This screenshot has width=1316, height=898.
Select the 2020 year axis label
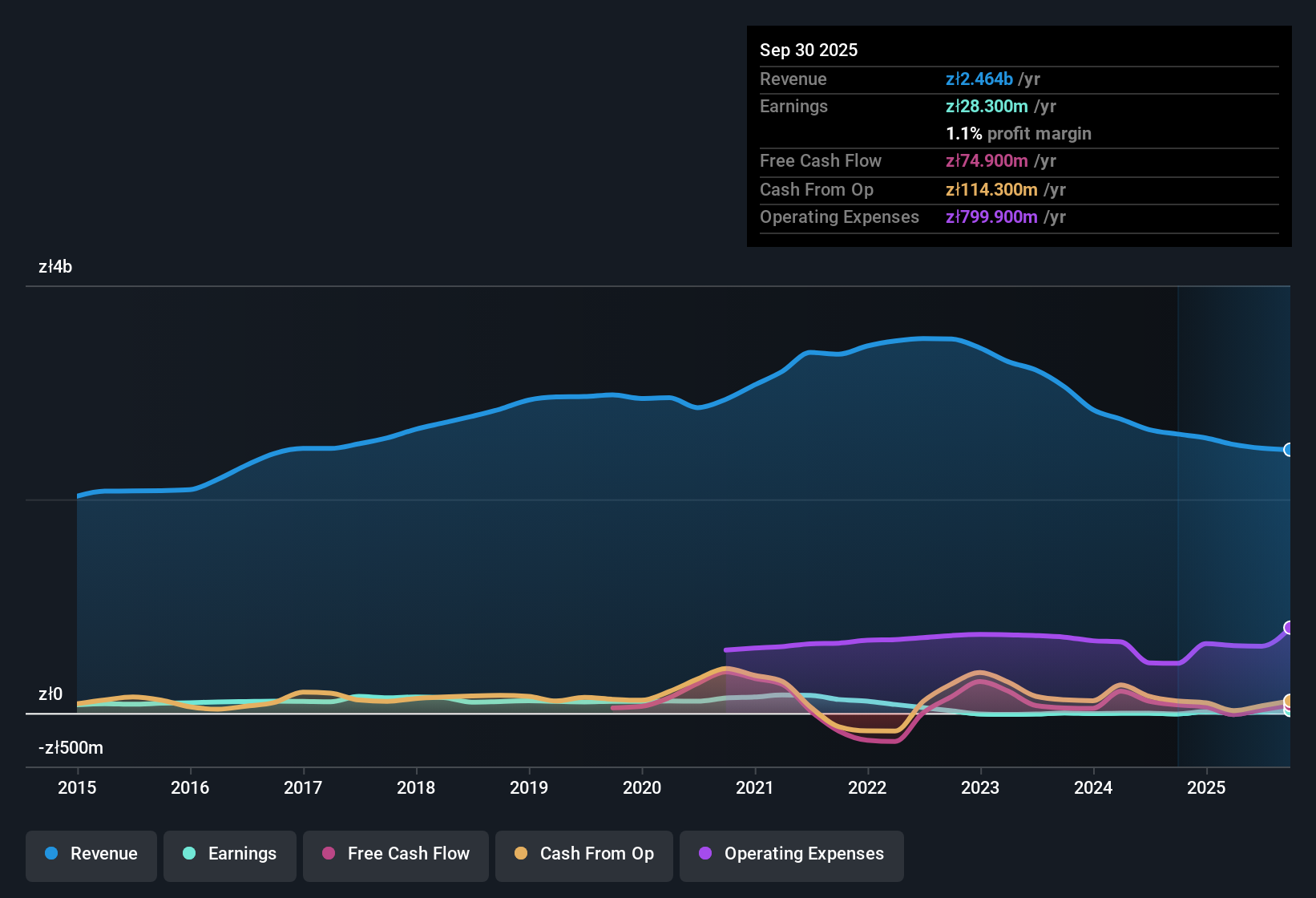(642, 788)
